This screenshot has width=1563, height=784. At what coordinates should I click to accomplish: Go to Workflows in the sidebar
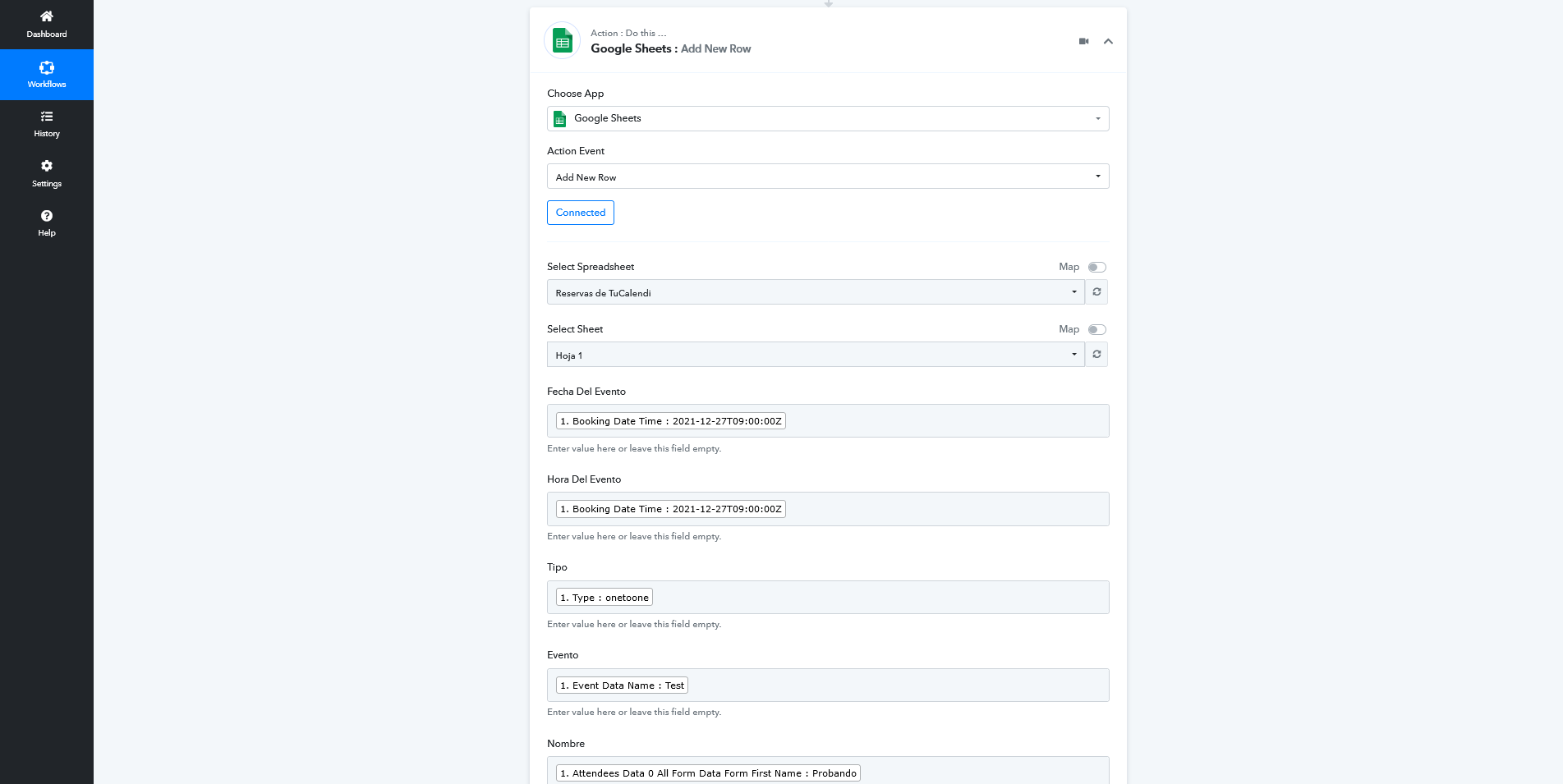coord(47,75)
